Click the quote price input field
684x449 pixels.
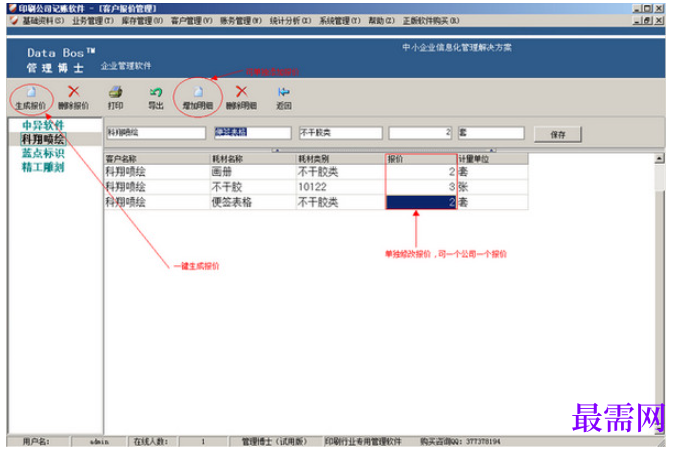[421, 133]
